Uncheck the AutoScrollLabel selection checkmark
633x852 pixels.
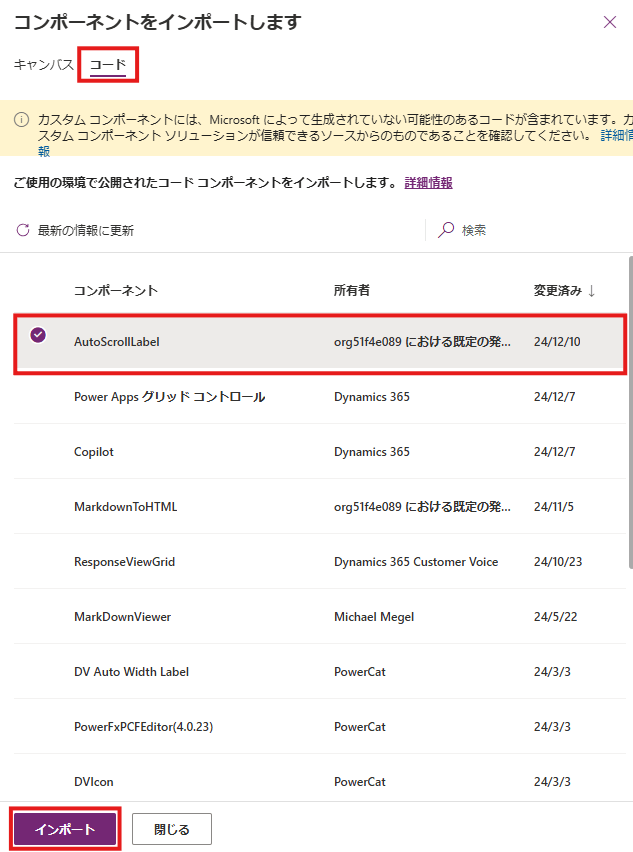pyautogui.click(x=38, y=335)
